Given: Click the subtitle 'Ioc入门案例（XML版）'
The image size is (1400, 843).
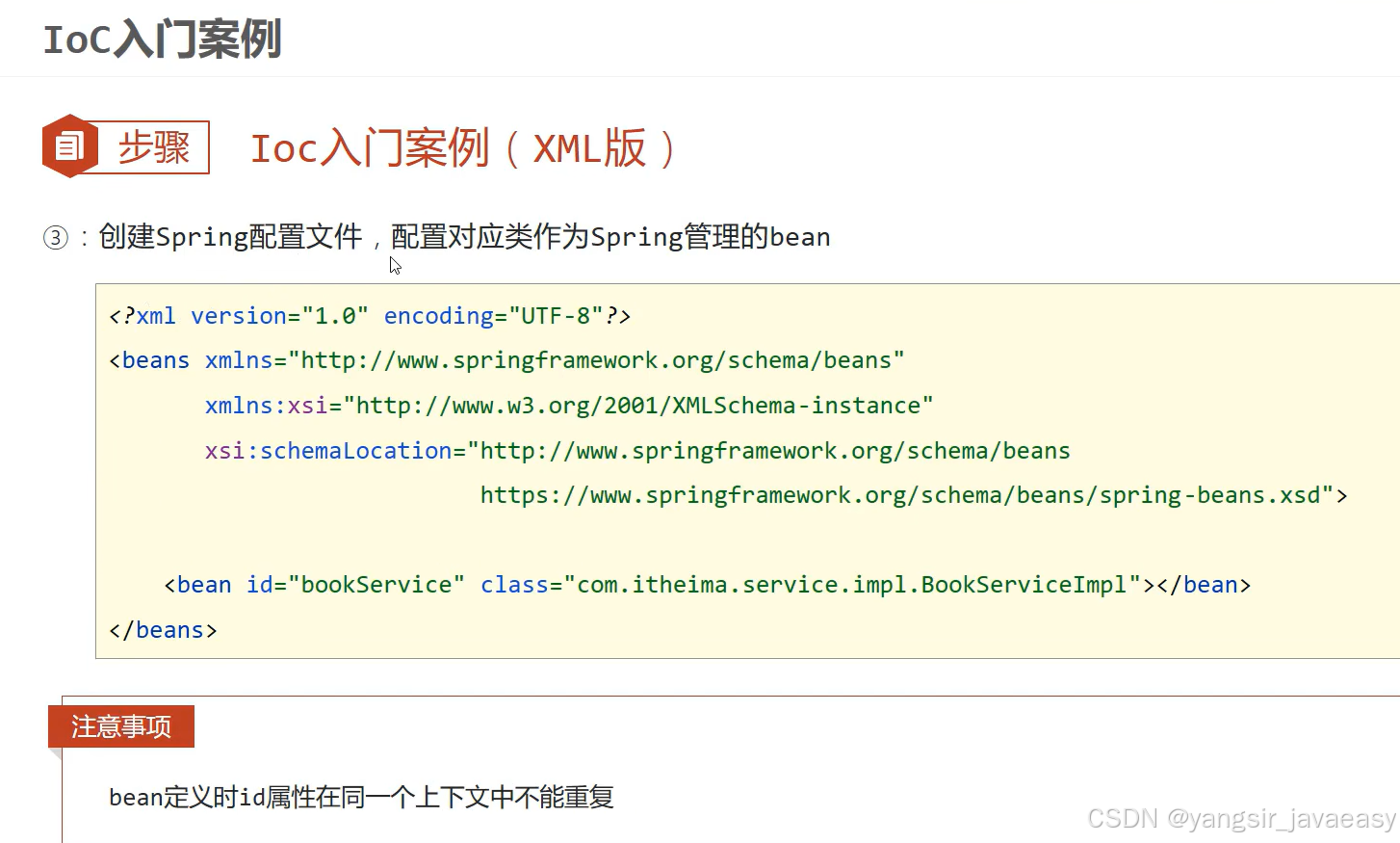Looking at the screenshot, I should (x=464, y=148).
